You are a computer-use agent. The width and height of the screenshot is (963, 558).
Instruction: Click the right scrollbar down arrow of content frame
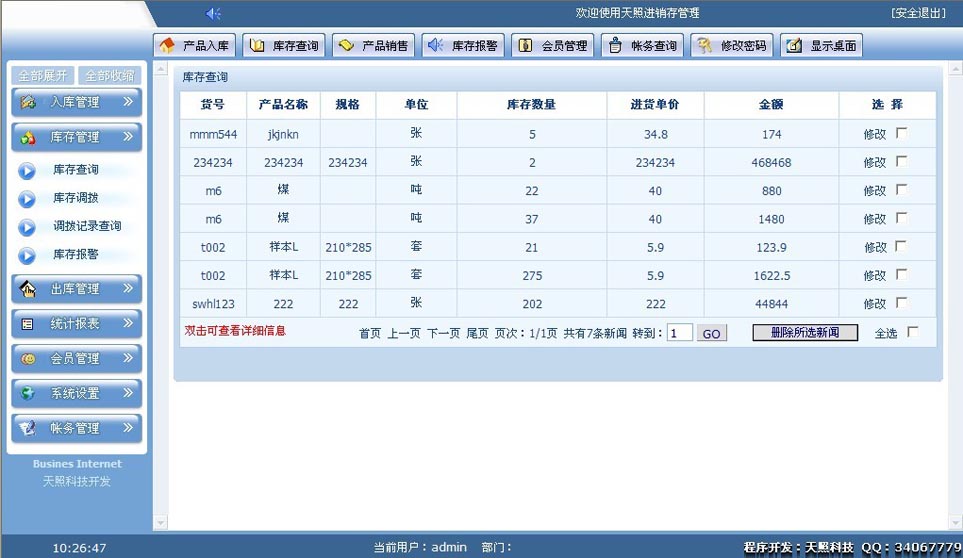956,523
